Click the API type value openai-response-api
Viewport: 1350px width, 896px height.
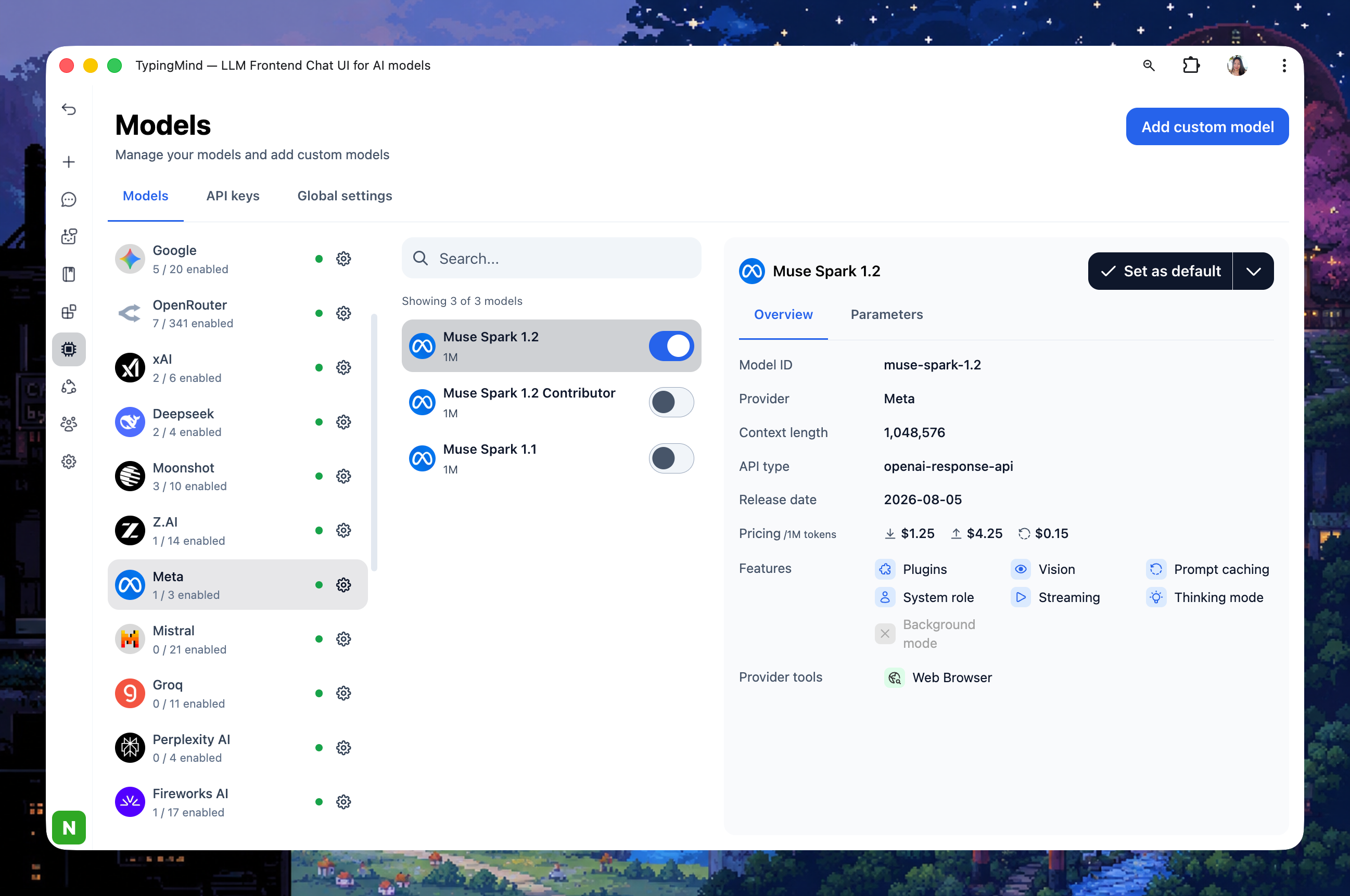pos(948,466)
